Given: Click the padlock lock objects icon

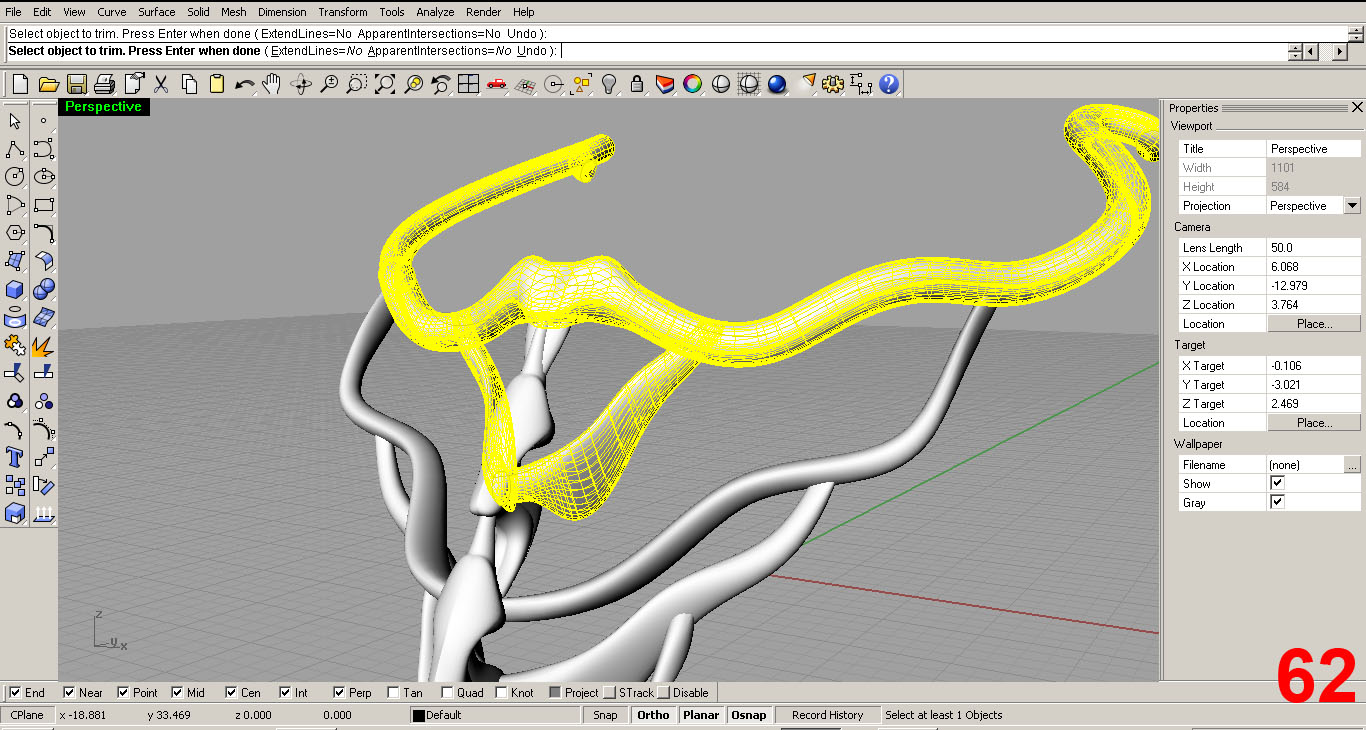Looking at the screenshot, I should 636,85.
